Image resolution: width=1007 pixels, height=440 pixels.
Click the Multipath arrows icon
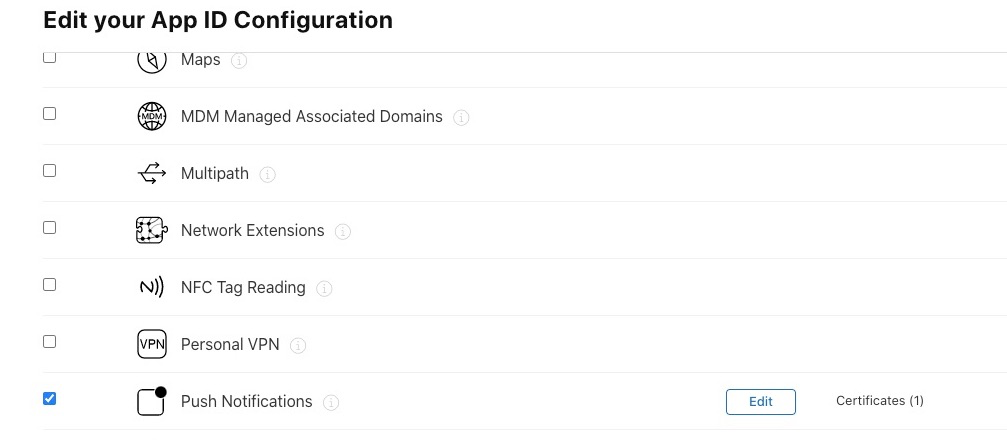(x=150, y=174)
